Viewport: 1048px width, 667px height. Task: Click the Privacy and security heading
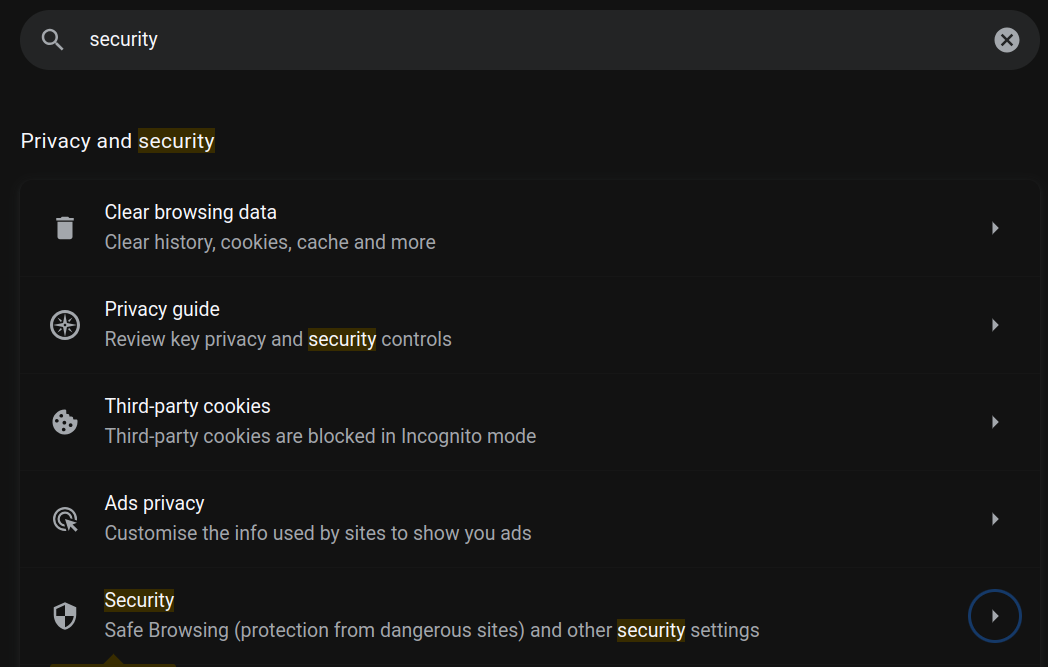tap(117, 141)
